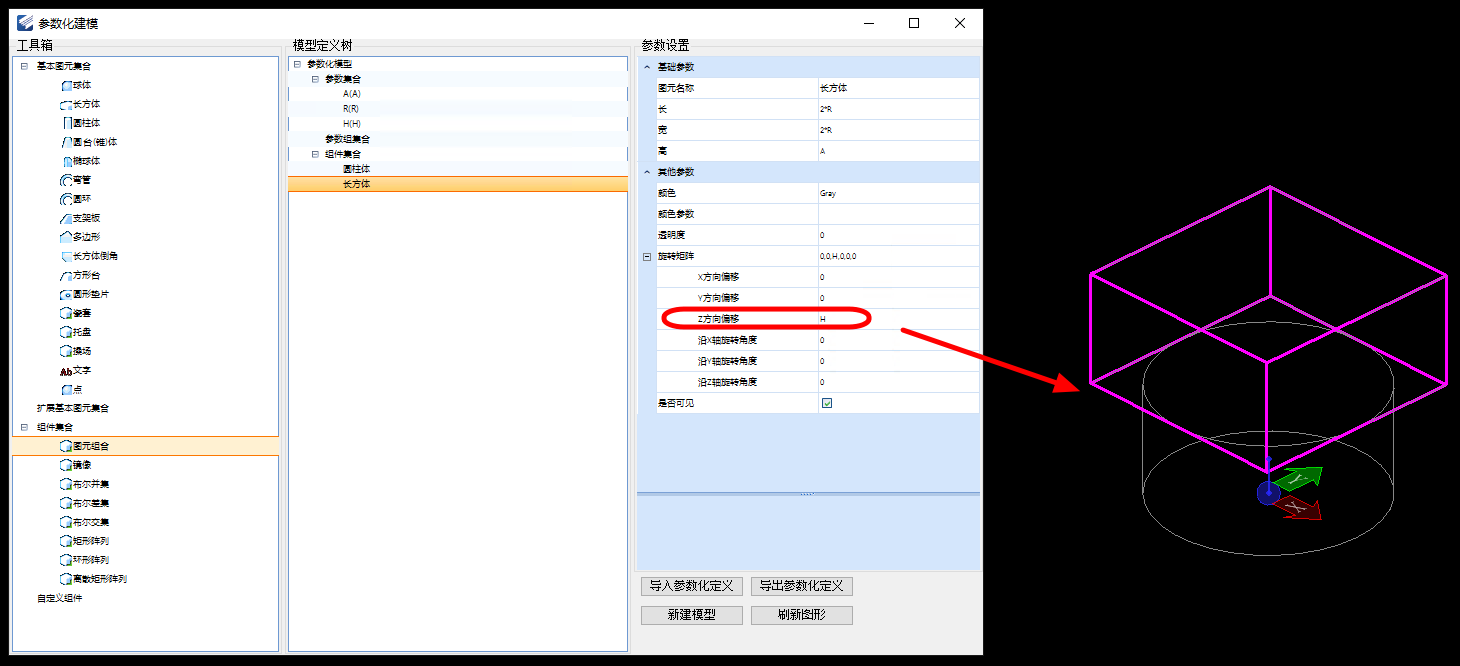Click the empty 颜色参数 value field
This screenshot has height=666, width=1460.
(898, 214)
